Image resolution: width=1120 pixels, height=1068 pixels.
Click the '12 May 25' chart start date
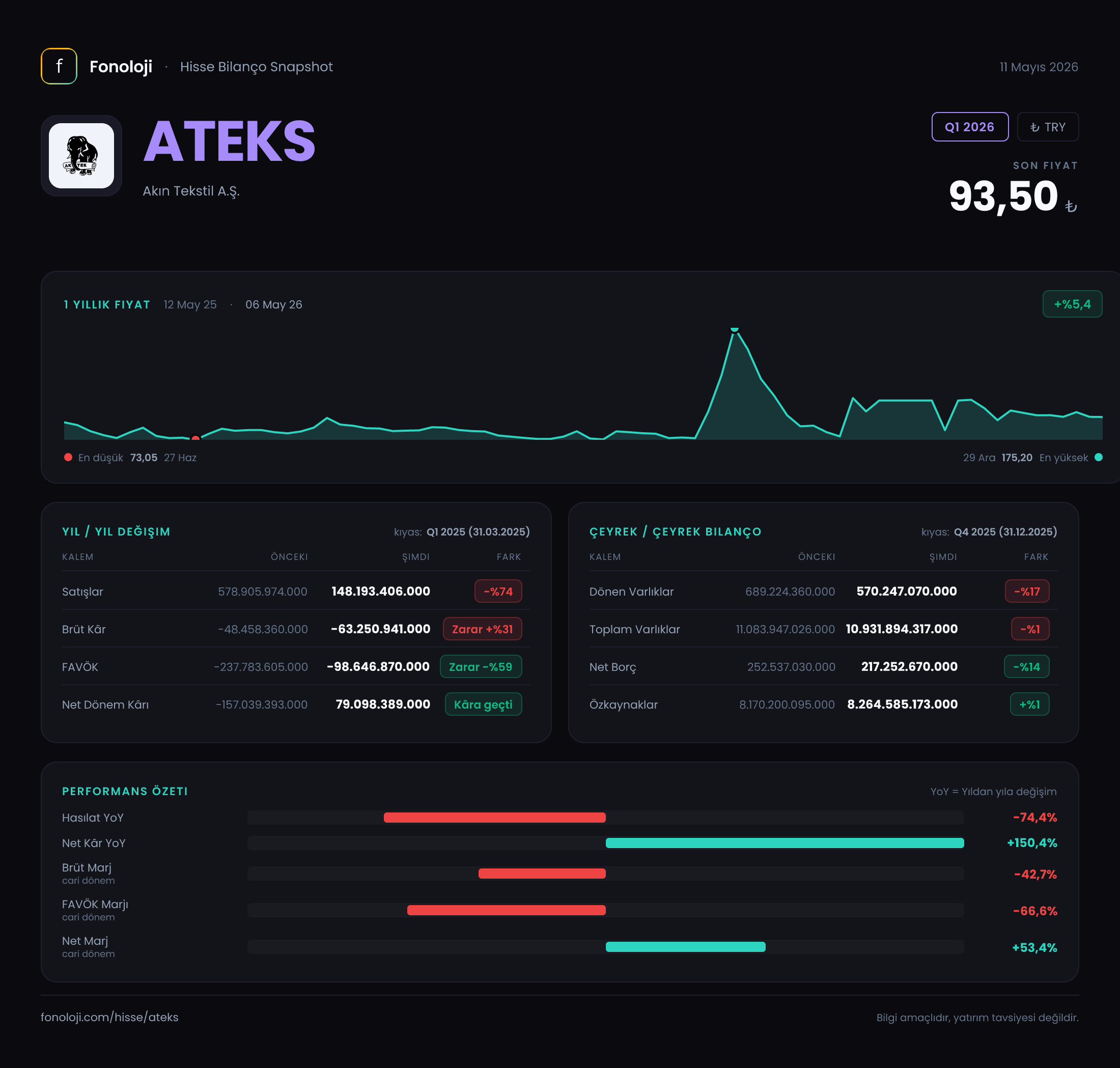(x=190, y=304)
